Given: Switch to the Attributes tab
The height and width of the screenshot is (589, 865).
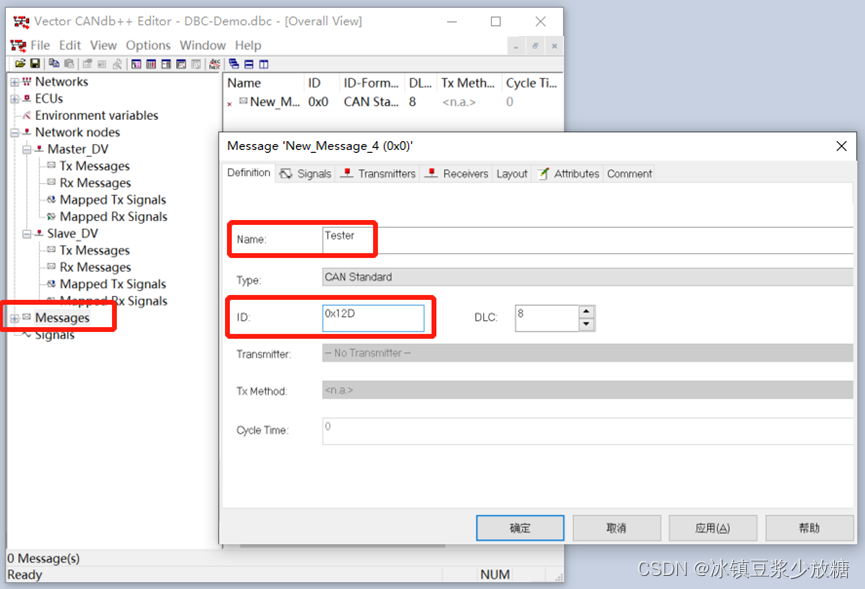Looking at the screenshot, I should [569, 174].
